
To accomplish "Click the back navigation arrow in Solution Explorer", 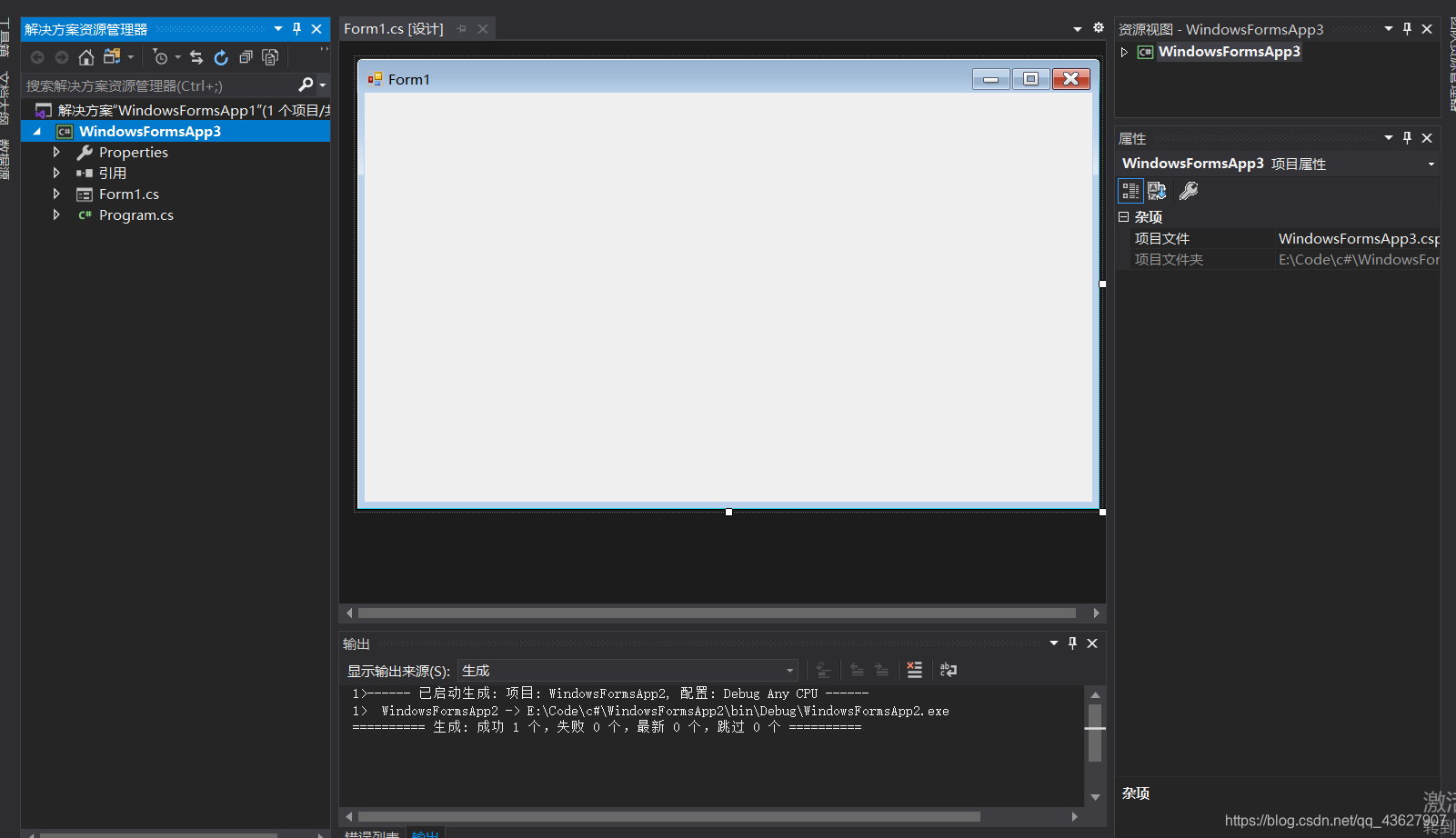I will click(x=37, y=57).
